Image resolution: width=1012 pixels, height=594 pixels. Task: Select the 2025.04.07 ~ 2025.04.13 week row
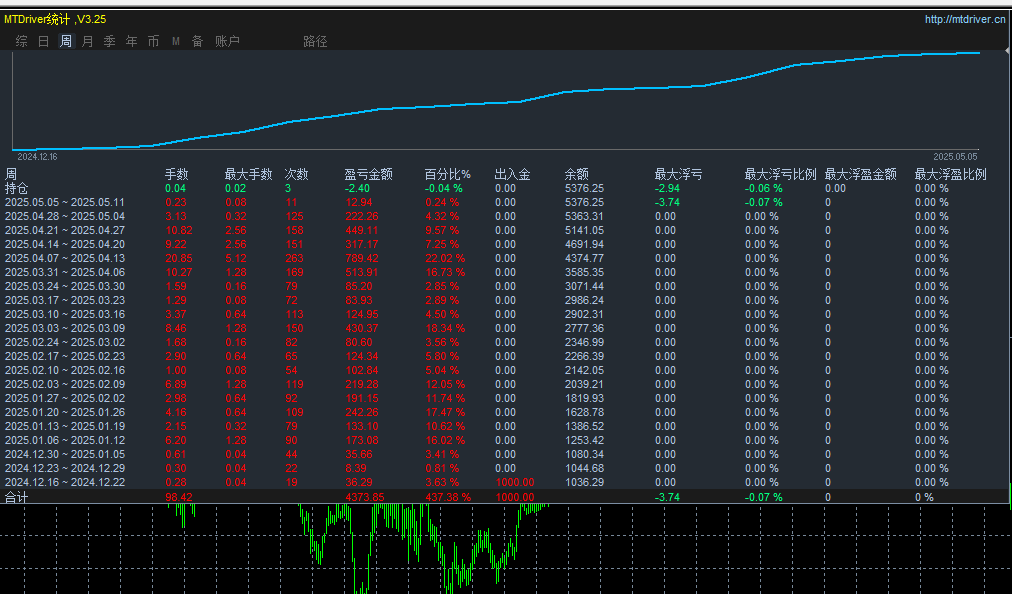[65, 258]
